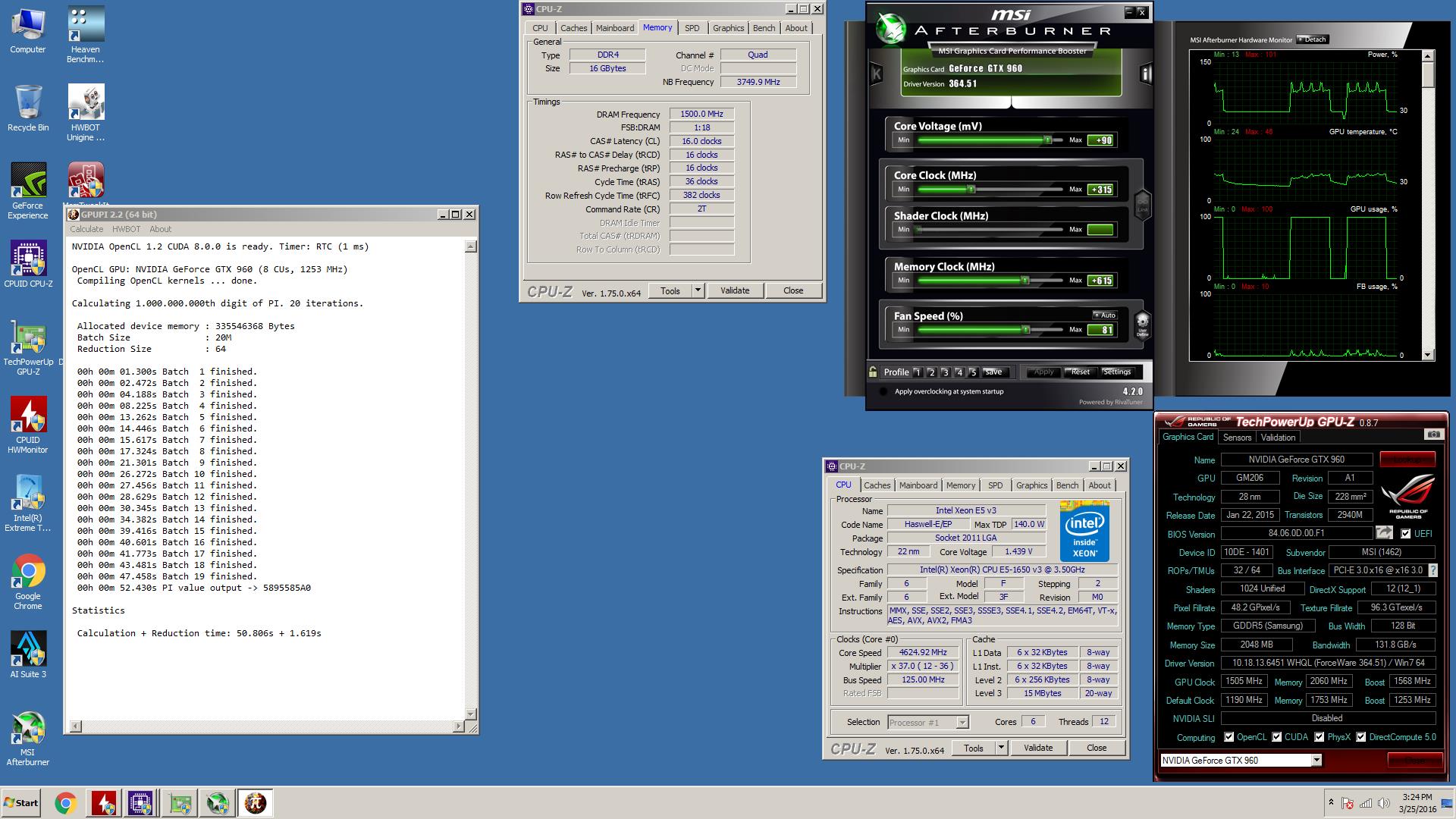1456x819 pixels.
Task: Select the CPUID CPU-Z desktop icon
Action: coord(28,264)
